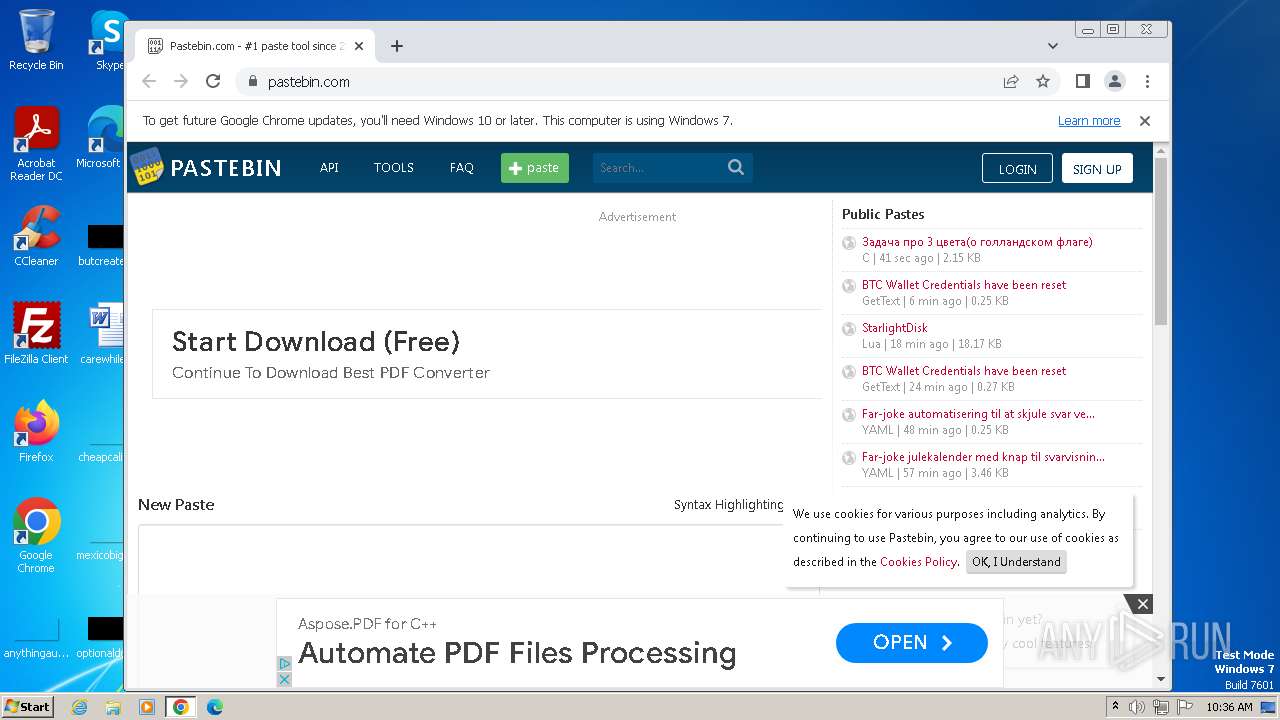Open Far-joke julekalender paste
The image size is (1280, 720).
[983, 457]
